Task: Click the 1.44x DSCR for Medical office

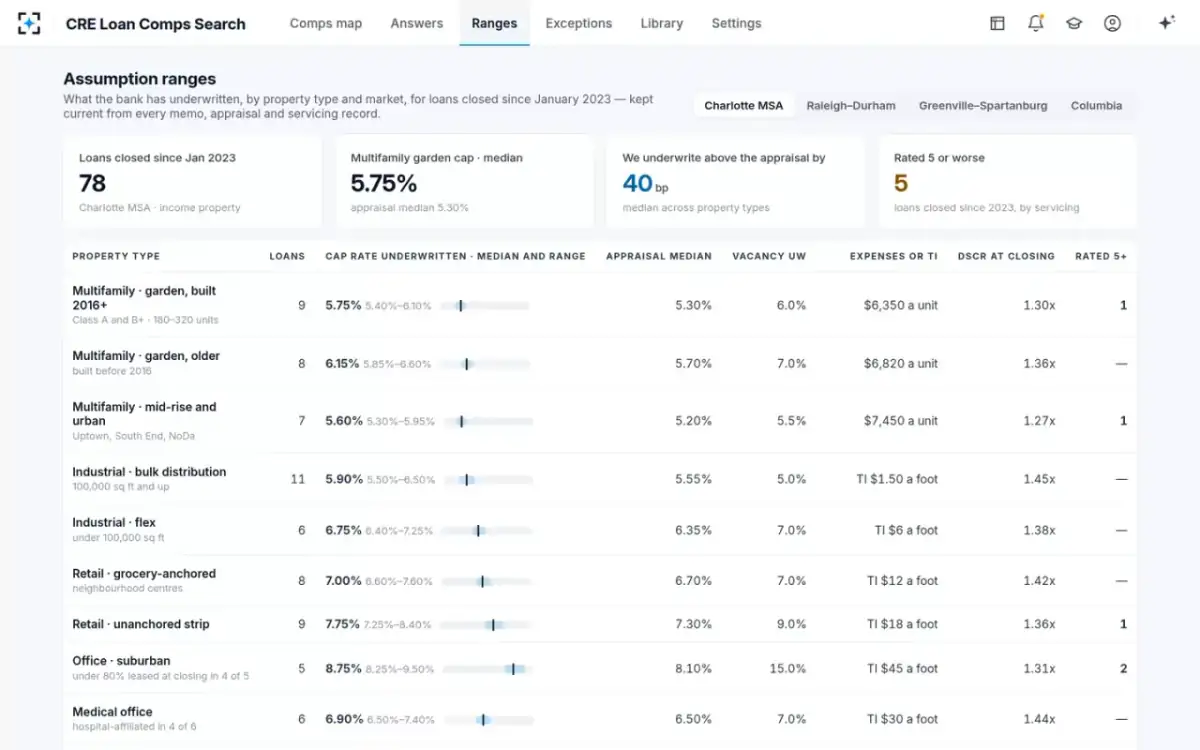Action: pyautogui.click(x=1039, y=720)
